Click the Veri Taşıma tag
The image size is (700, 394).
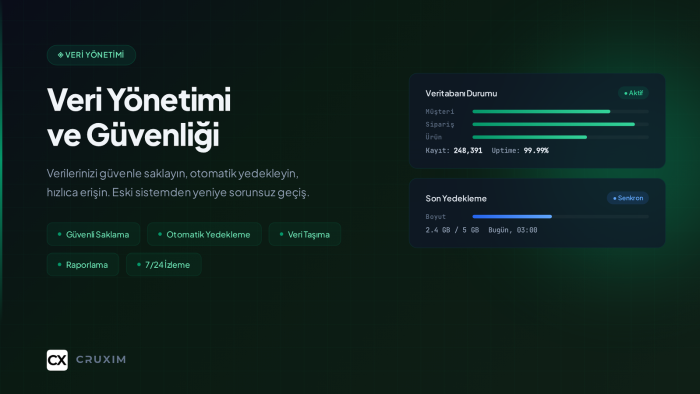coord(304,234)
